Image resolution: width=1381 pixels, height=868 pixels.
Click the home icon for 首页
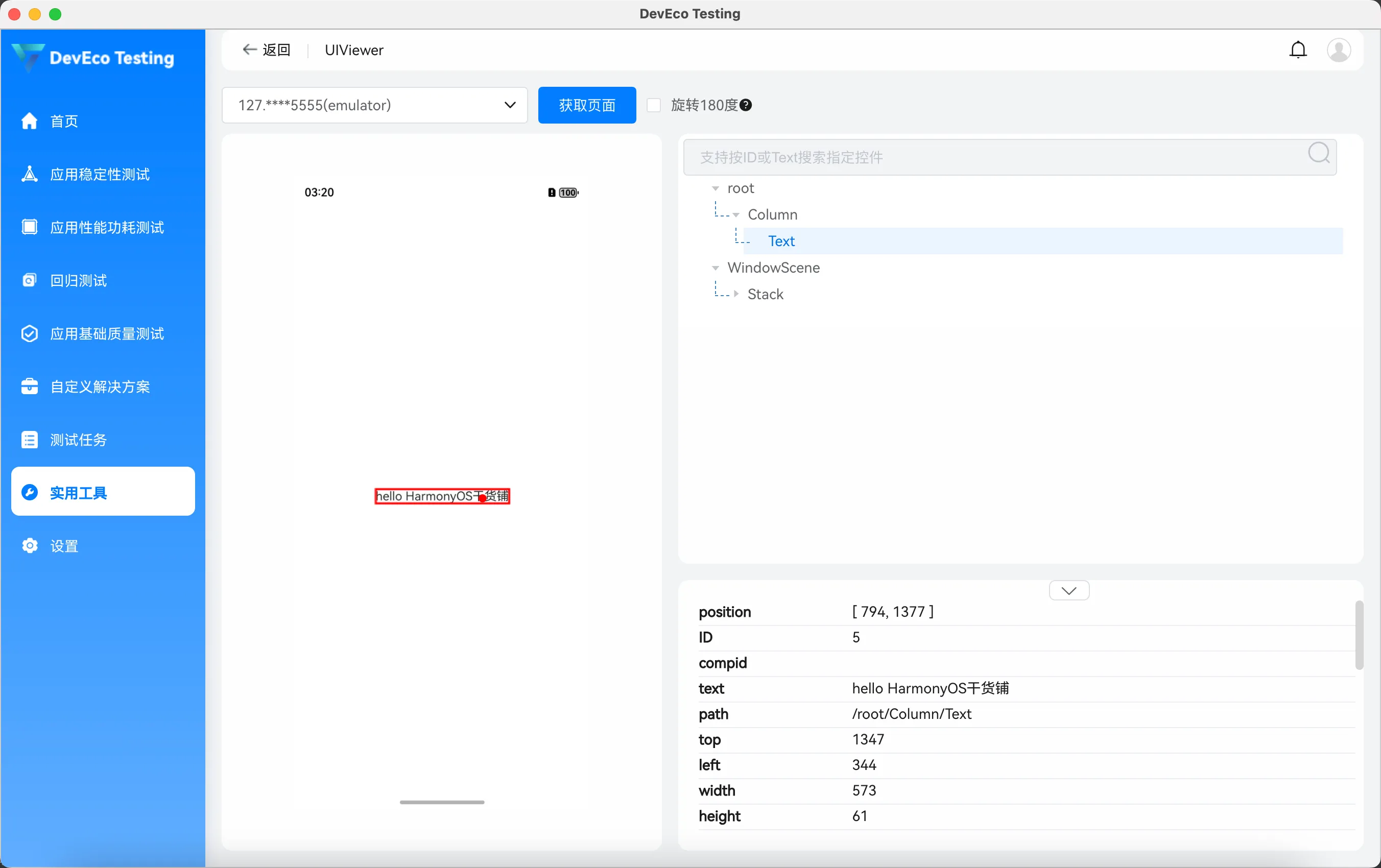(29, 121)
